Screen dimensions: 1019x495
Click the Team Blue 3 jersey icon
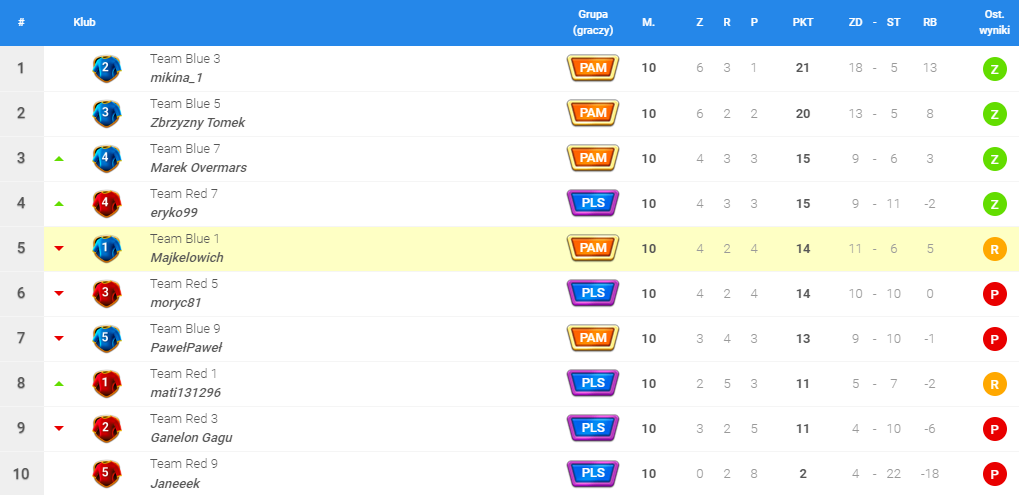point(107,69)
